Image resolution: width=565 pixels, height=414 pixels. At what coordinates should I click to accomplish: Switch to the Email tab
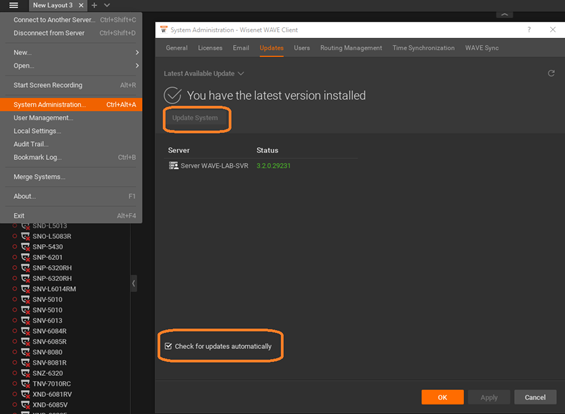click(x=241, y=48)
